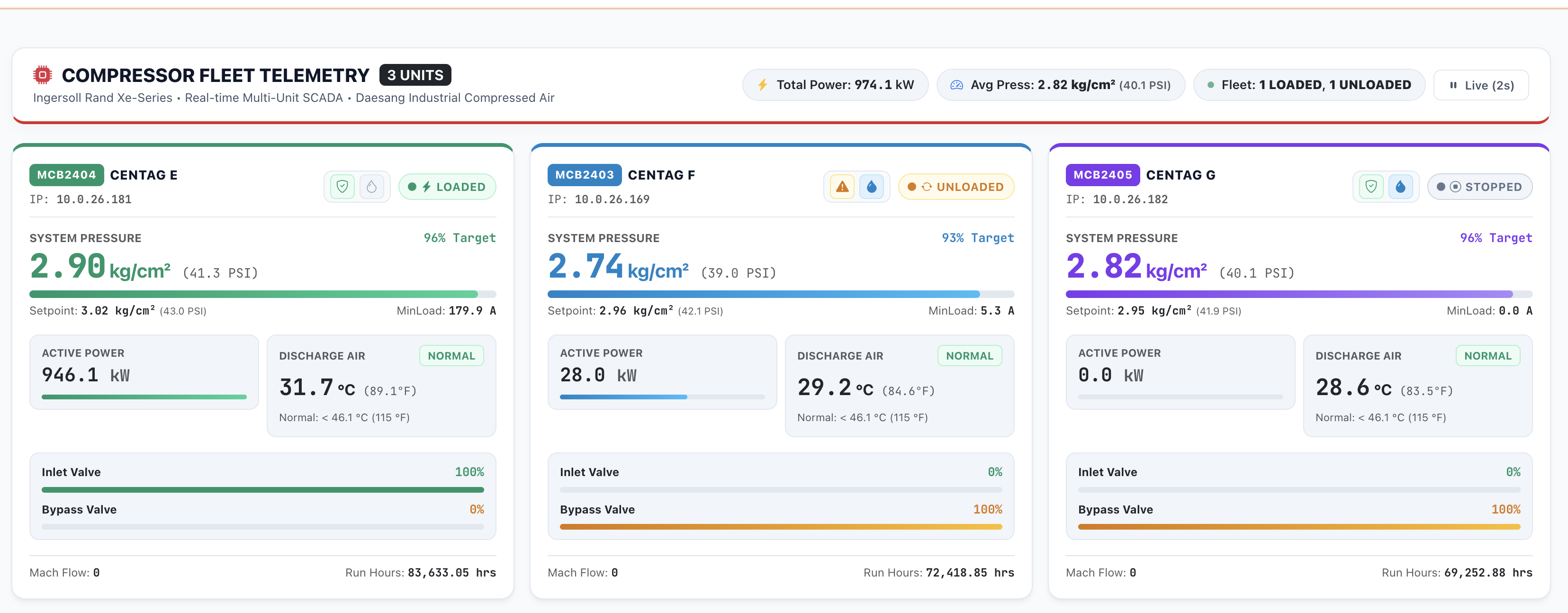
Task: Click the CENTAG E system pressure bar
Action: point(263,295)
